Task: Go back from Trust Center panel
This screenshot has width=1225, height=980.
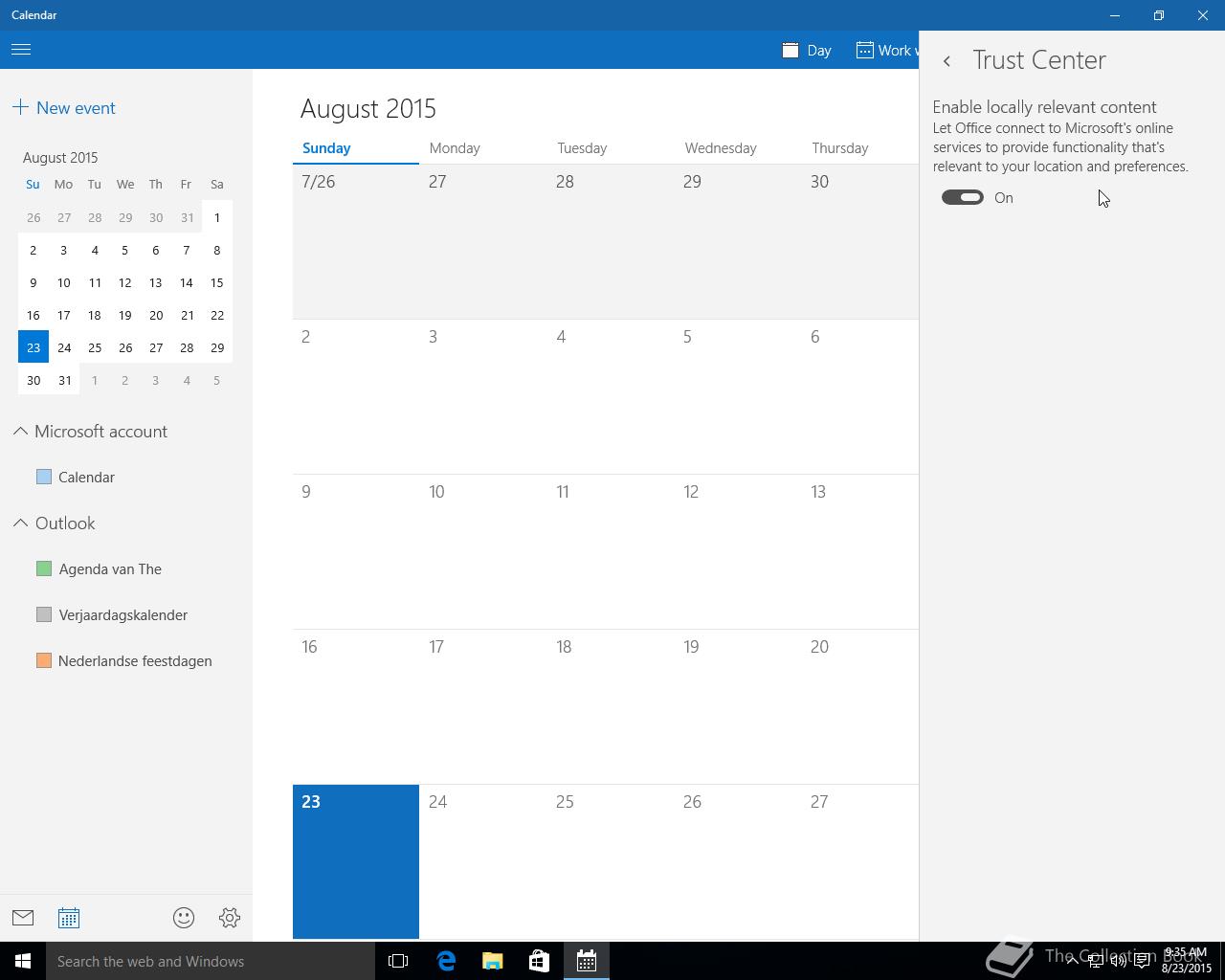Action: pyautogui.click(x=947, y=61)
